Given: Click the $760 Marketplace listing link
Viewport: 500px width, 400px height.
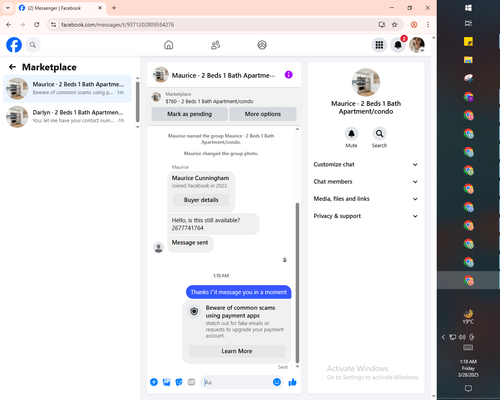Looking at the screenshot, I should pyautogui.click(x=209, y=101).
